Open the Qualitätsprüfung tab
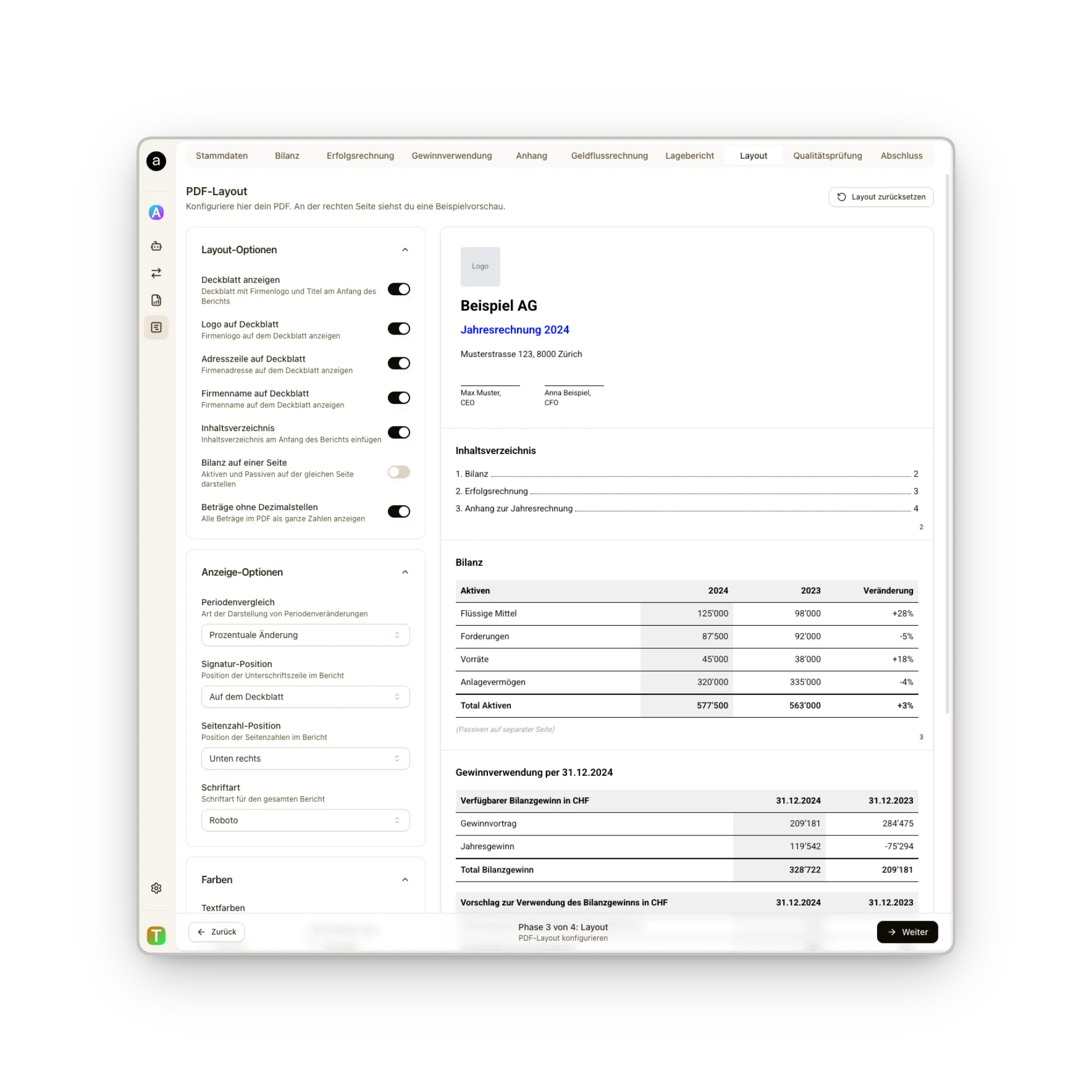Screen dimensions: 1092x1092 click(x=828, y=155)
